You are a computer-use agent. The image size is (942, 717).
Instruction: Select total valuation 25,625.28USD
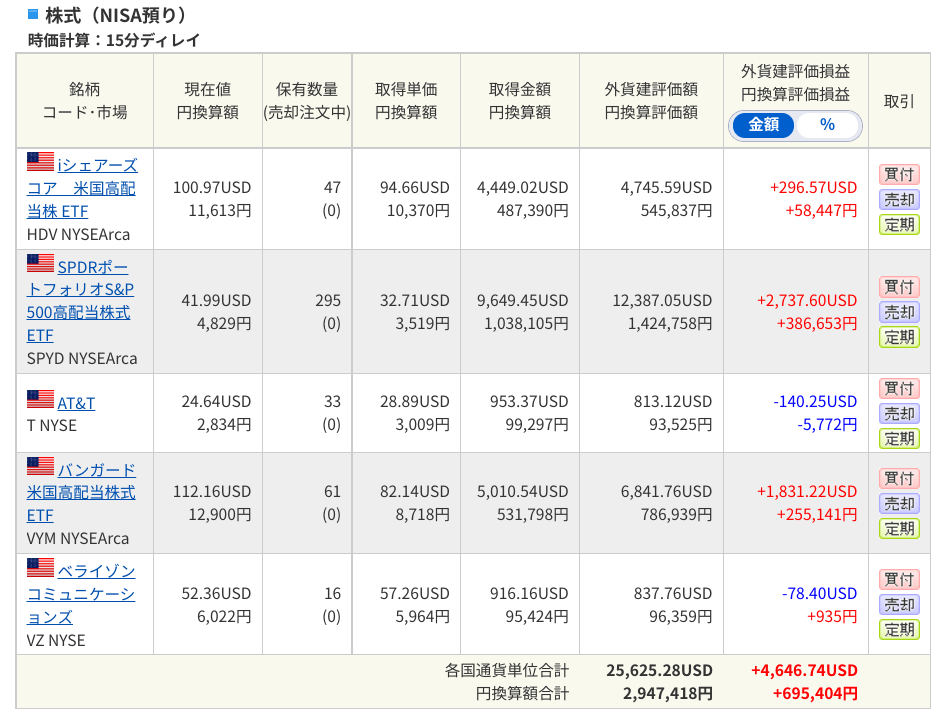[659, 671]
